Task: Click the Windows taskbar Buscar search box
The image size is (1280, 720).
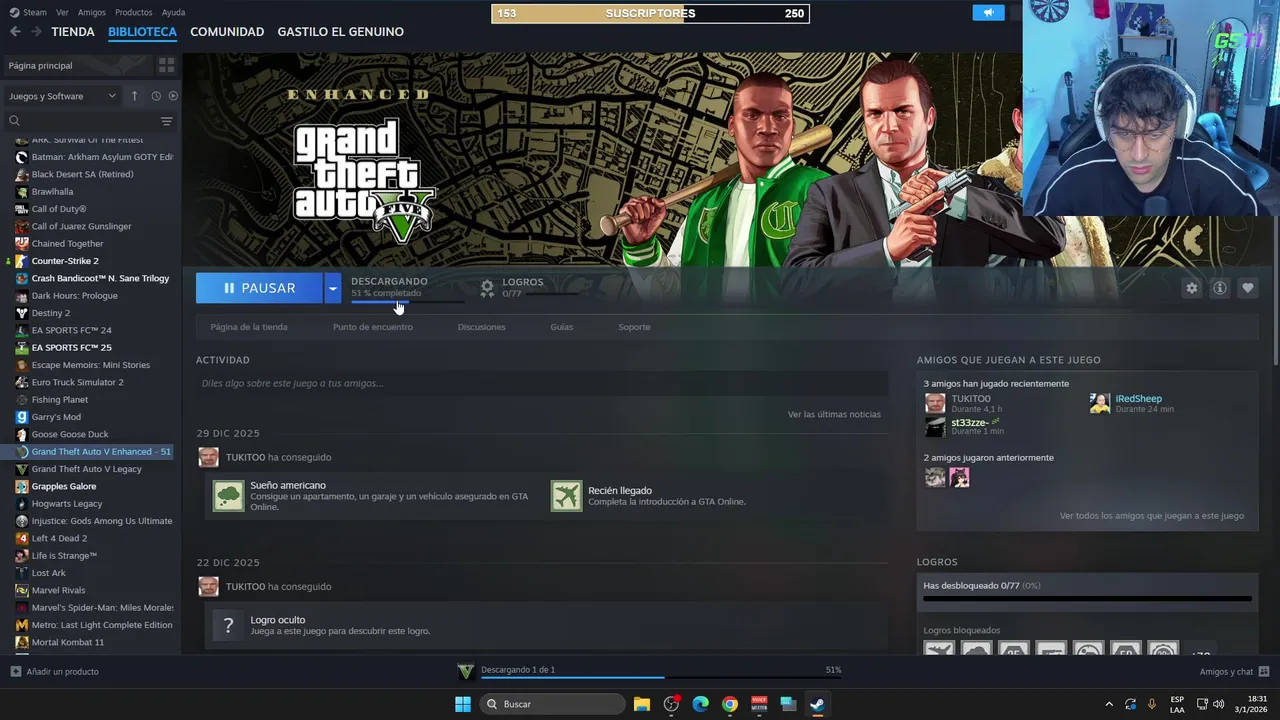Action: [552, 704]
